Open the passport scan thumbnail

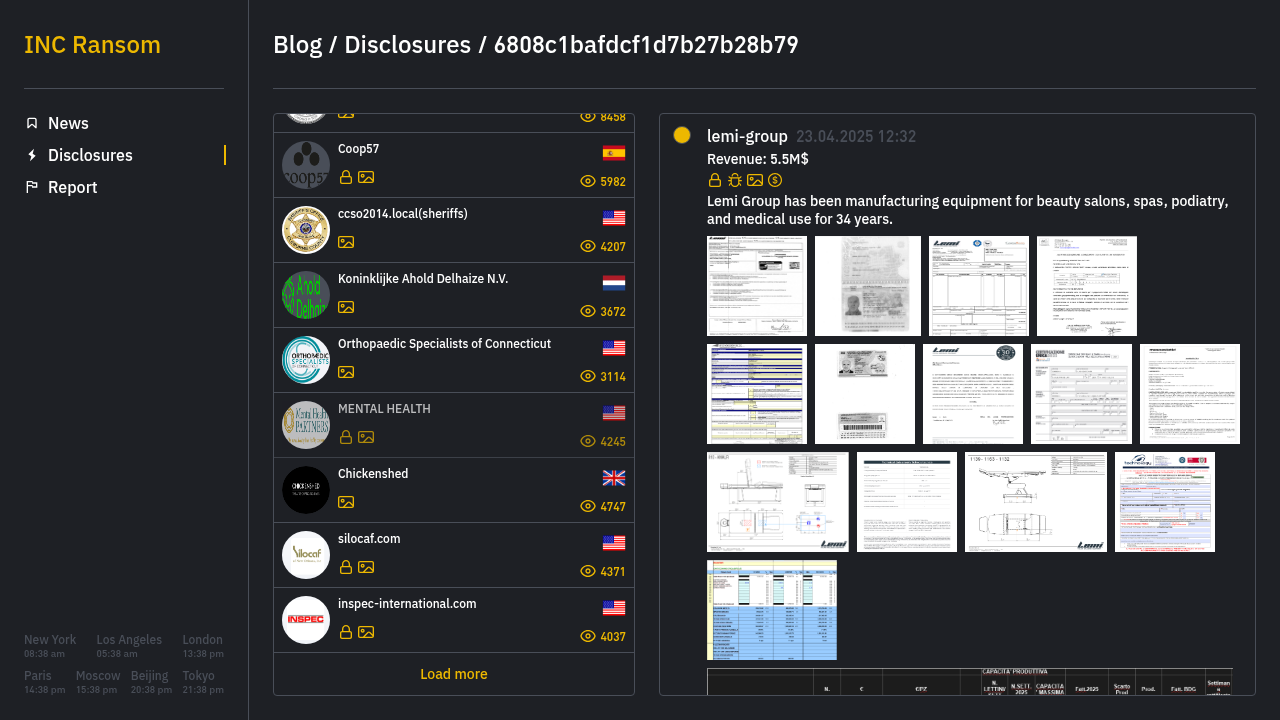[x=868, y=286]
